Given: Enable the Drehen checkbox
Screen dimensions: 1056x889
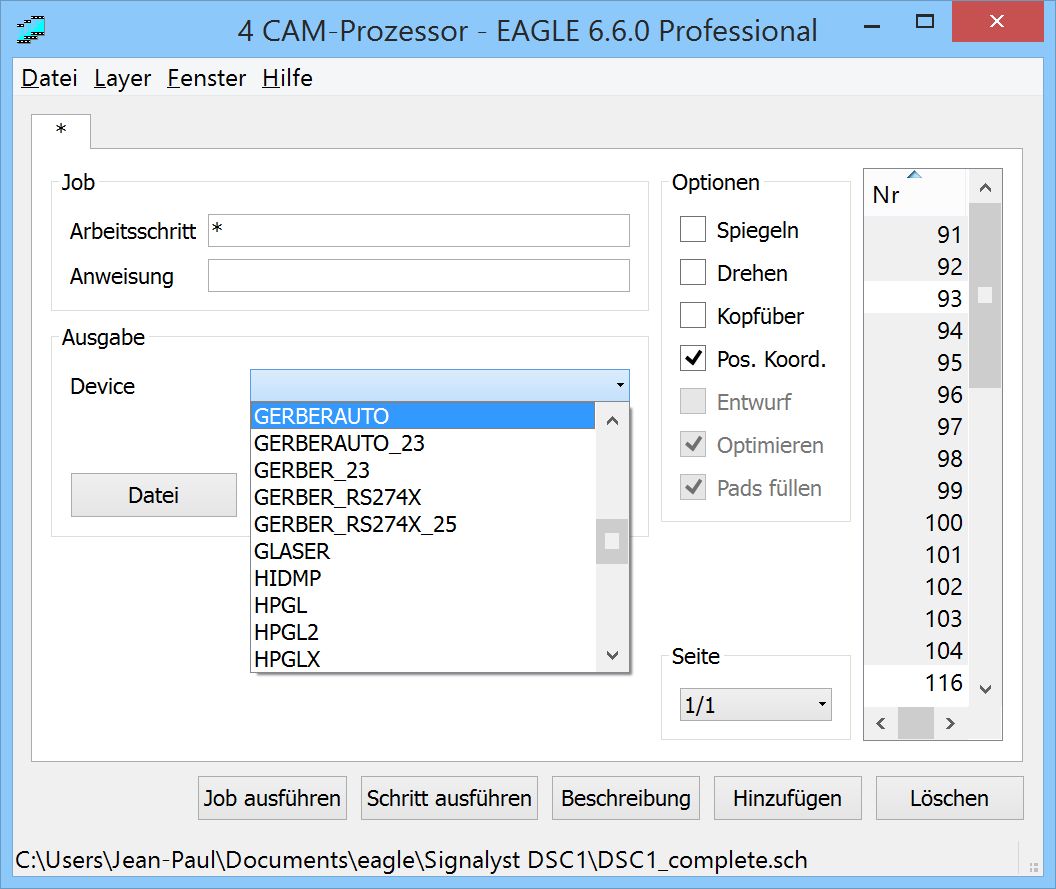Looking at the screenshot, I should click(693, 272).
